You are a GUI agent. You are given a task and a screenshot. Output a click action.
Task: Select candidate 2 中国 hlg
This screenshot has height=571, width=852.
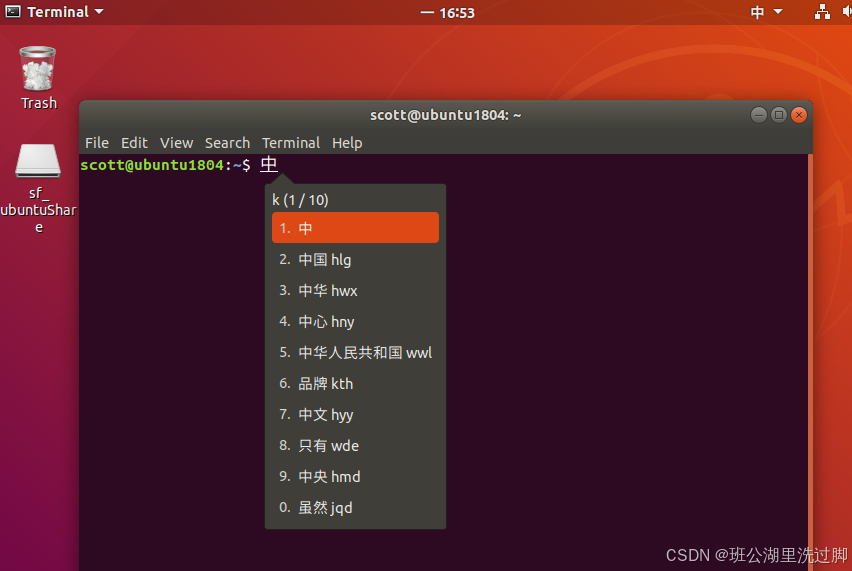(355, 259)
